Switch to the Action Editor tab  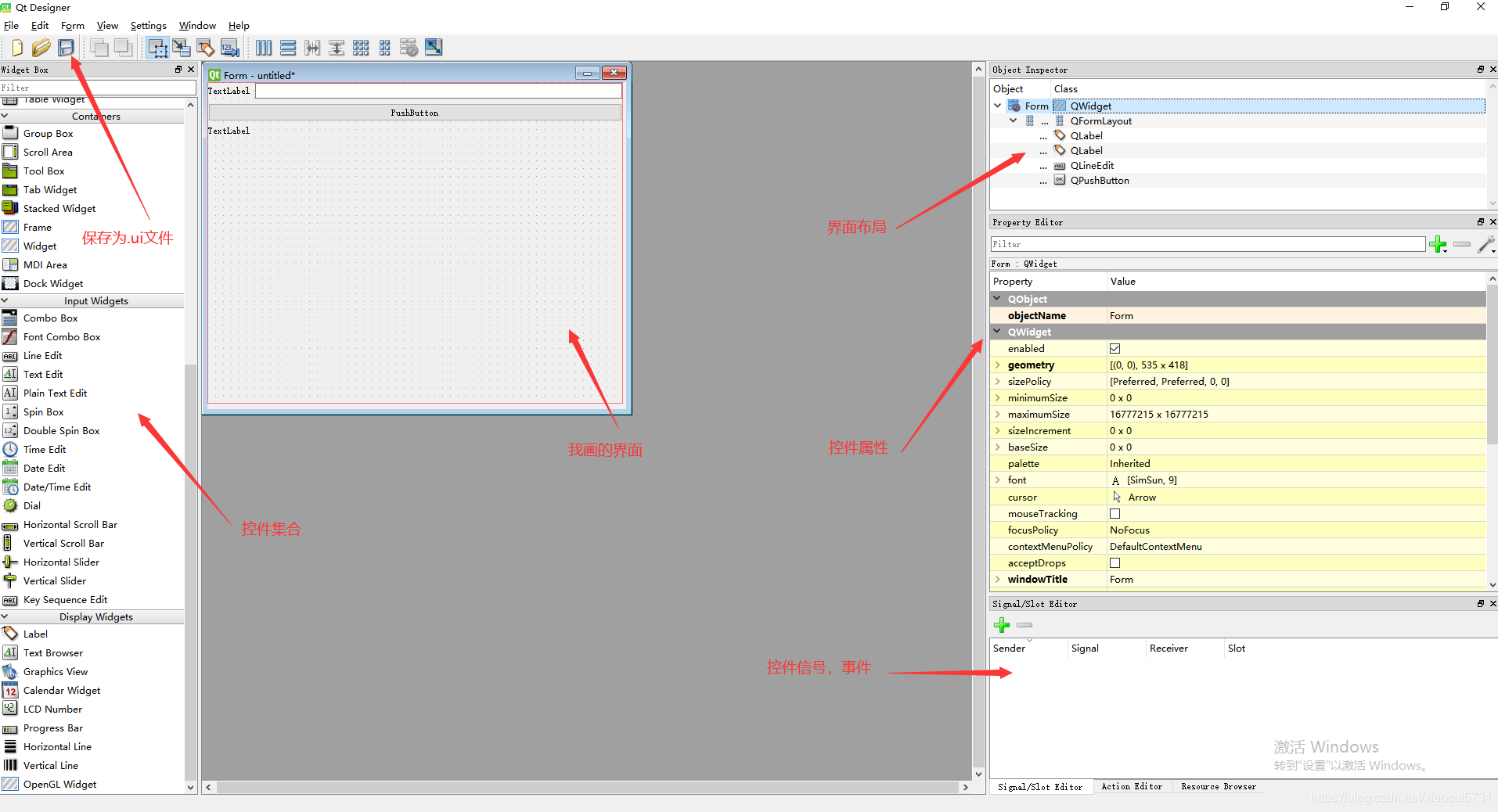[1132, 787]
